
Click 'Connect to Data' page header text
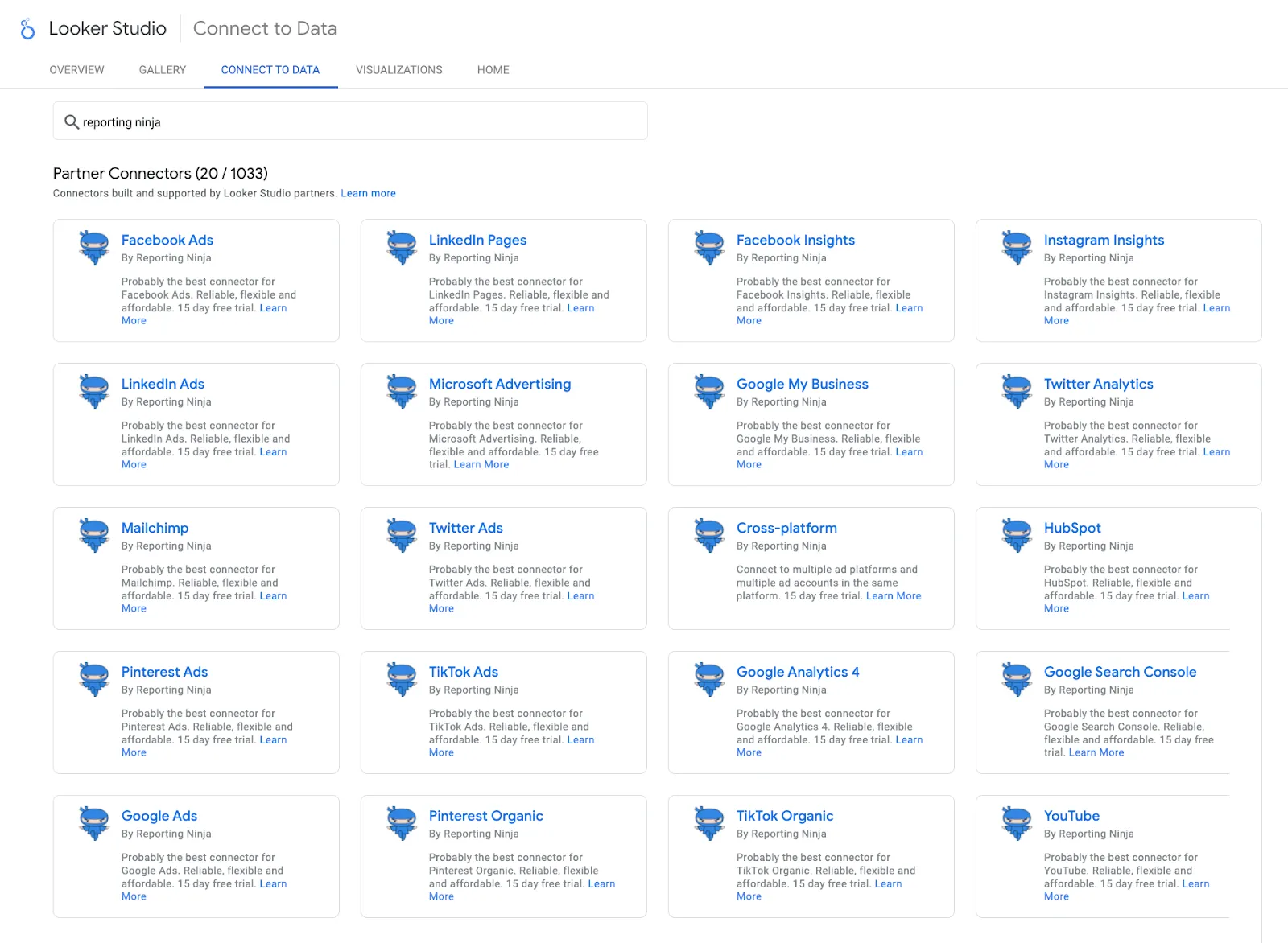[x=265, y=28]
